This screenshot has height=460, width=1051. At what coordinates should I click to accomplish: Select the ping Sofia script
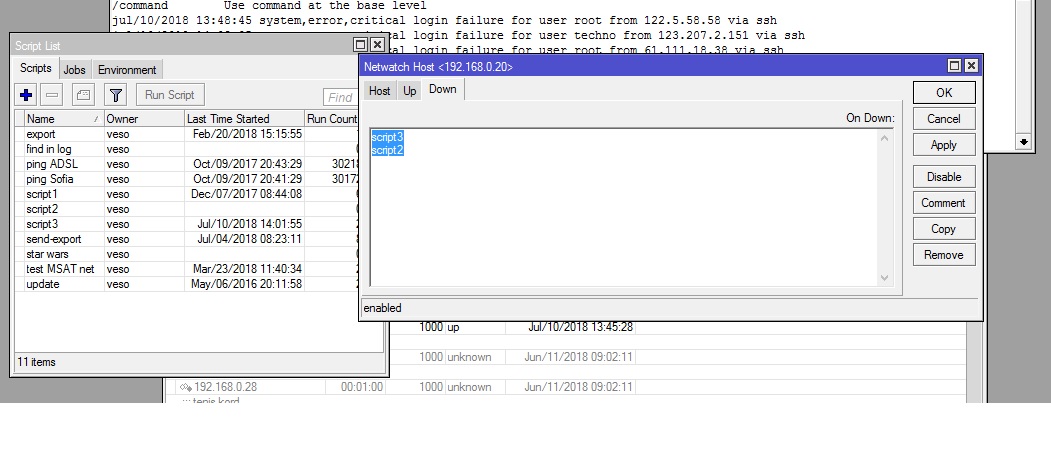point(188,179)
